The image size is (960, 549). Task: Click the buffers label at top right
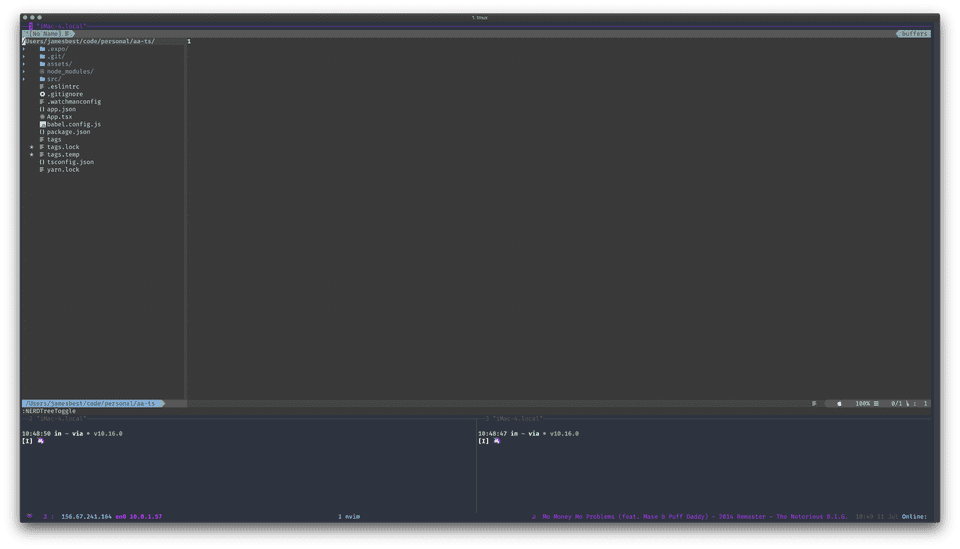(914, 34)
